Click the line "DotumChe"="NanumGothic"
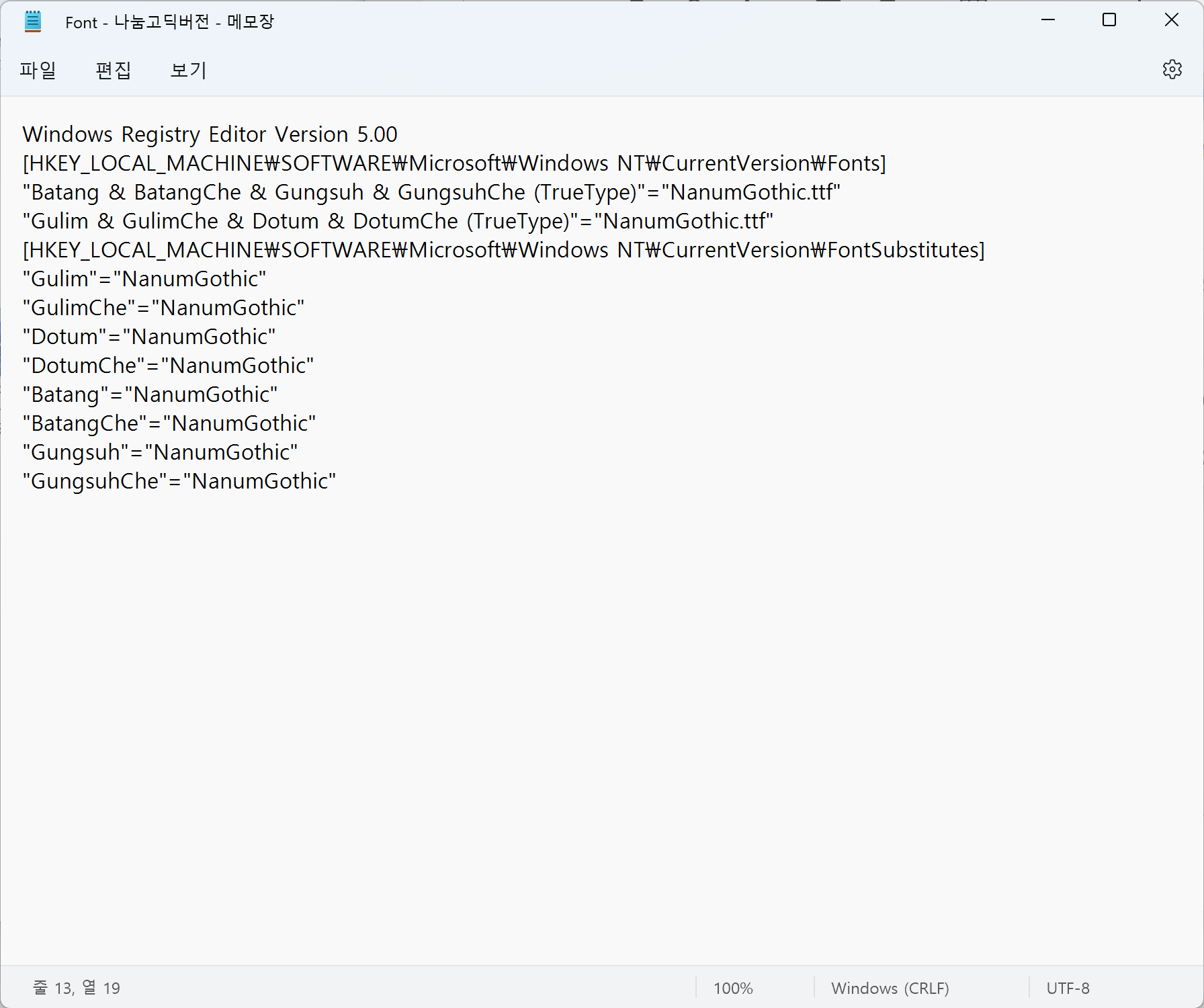Image resolution: width=1204 pixels, height=1008 pixels. [168, 366]
